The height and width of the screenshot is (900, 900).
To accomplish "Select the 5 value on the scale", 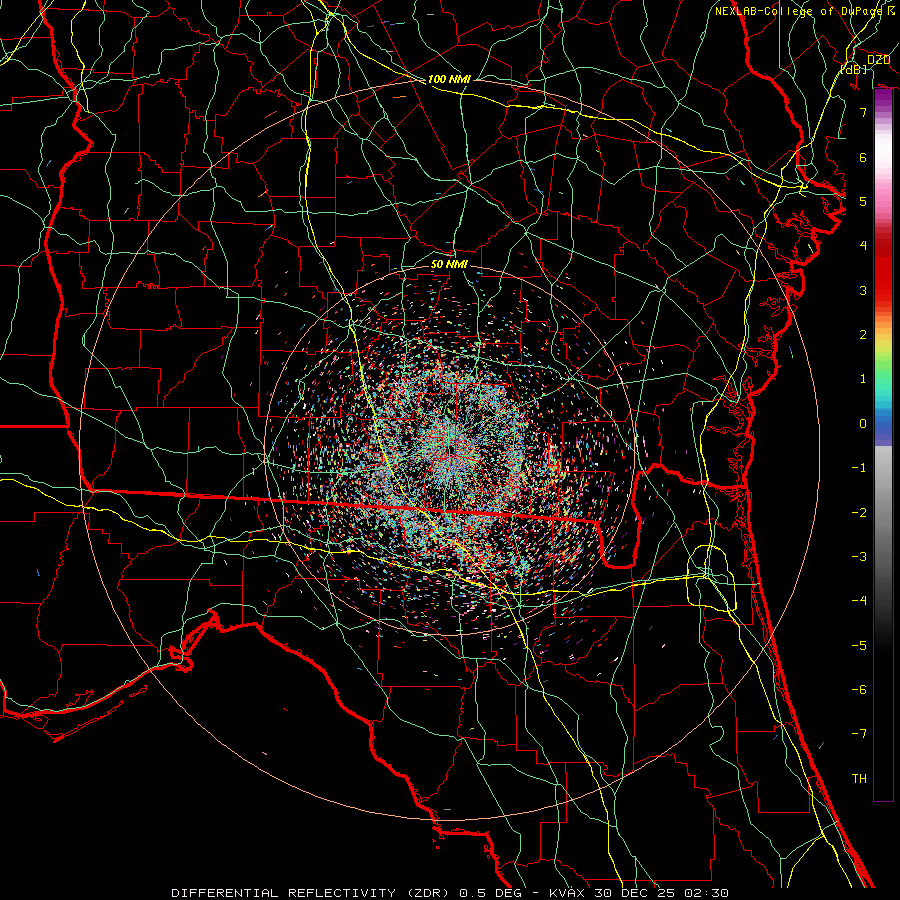I will click(863, 201).
